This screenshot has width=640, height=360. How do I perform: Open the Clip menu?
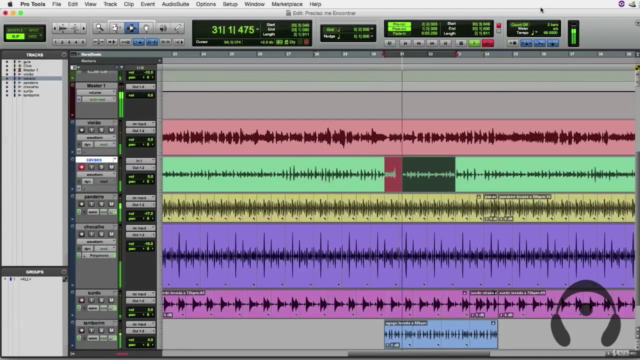[x=129, y=4]
